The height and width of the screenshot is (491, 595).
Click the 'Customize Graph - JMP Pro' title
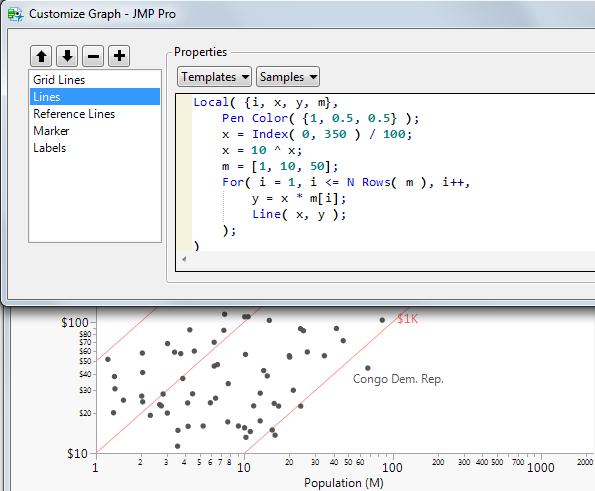[102, 14]
